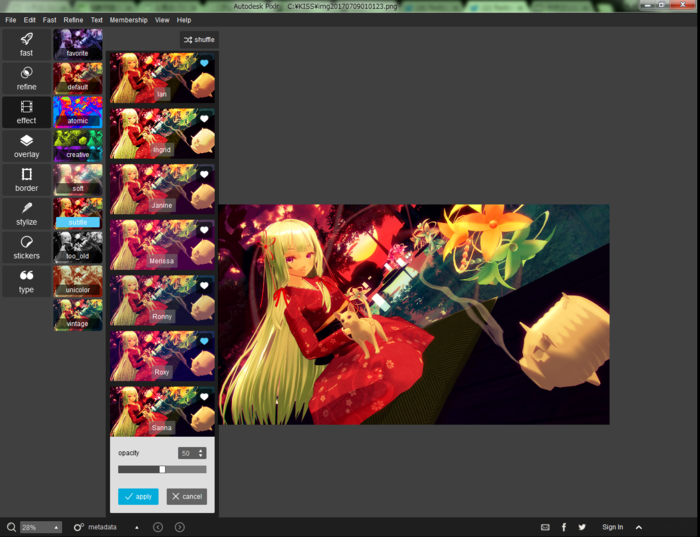Choose the unicolor effects category
700x537 pixels.
tap(78, 281)
